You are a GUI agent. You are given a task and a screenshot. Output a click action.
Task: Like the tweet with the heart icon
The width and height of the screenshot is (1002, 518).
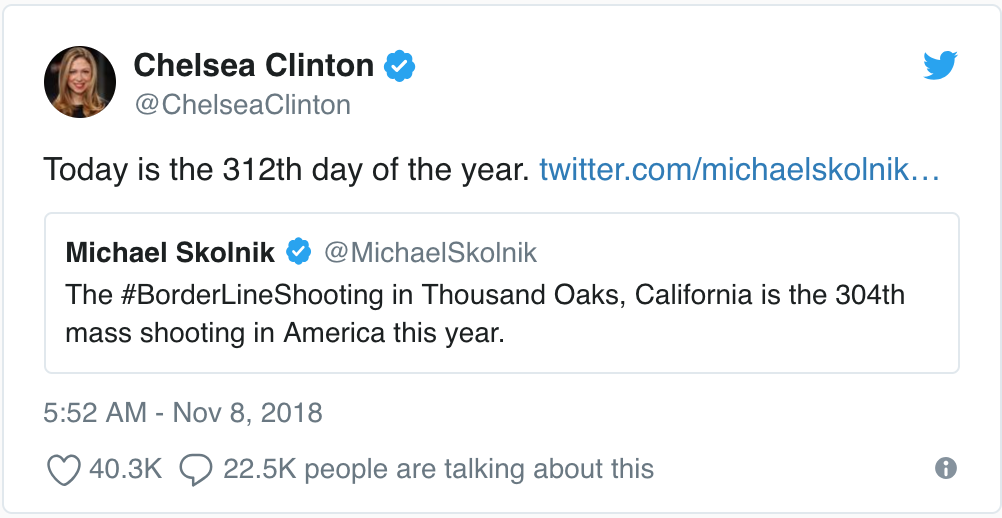coord(64,469)
